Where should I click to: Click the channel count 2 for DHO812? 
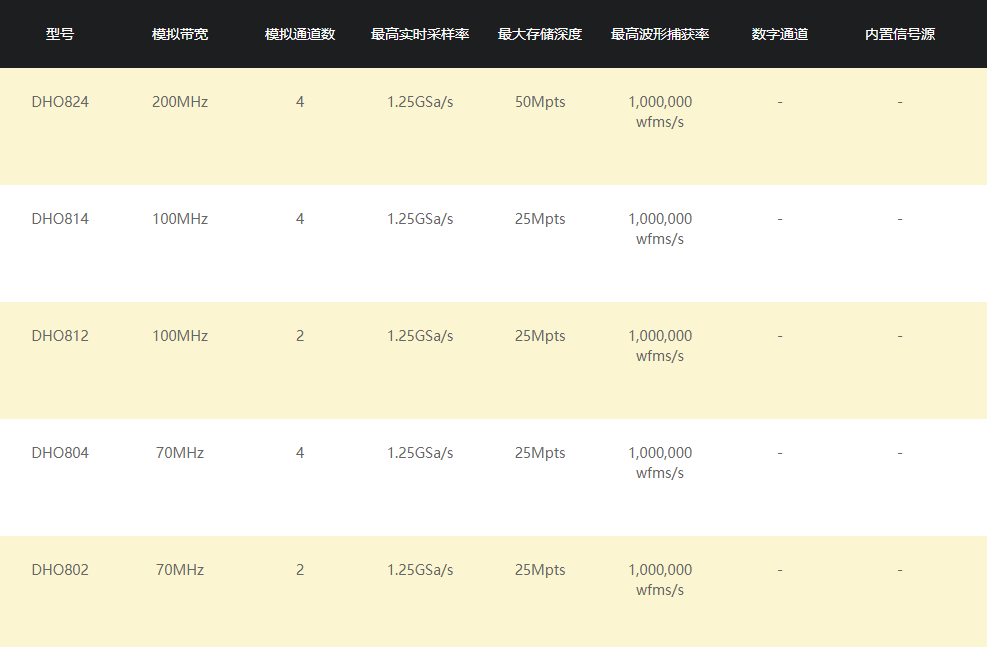pos(300,336)
